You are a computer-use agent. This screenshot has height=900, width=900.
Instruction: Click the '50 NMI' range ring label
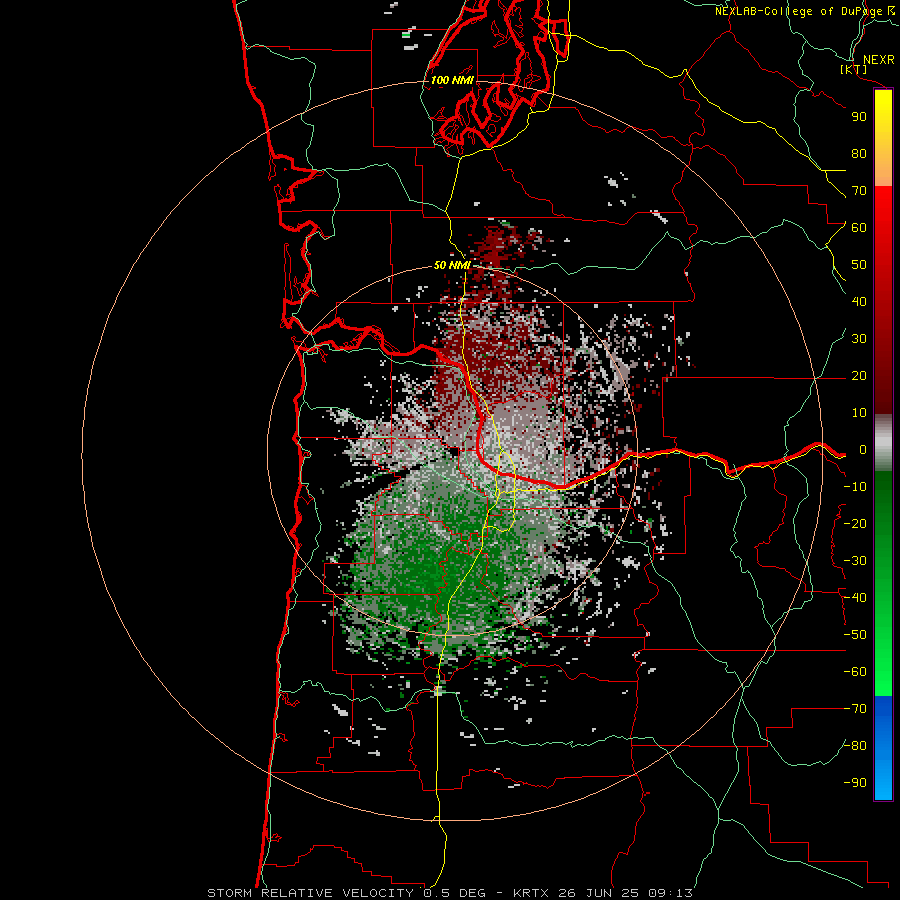452,265
